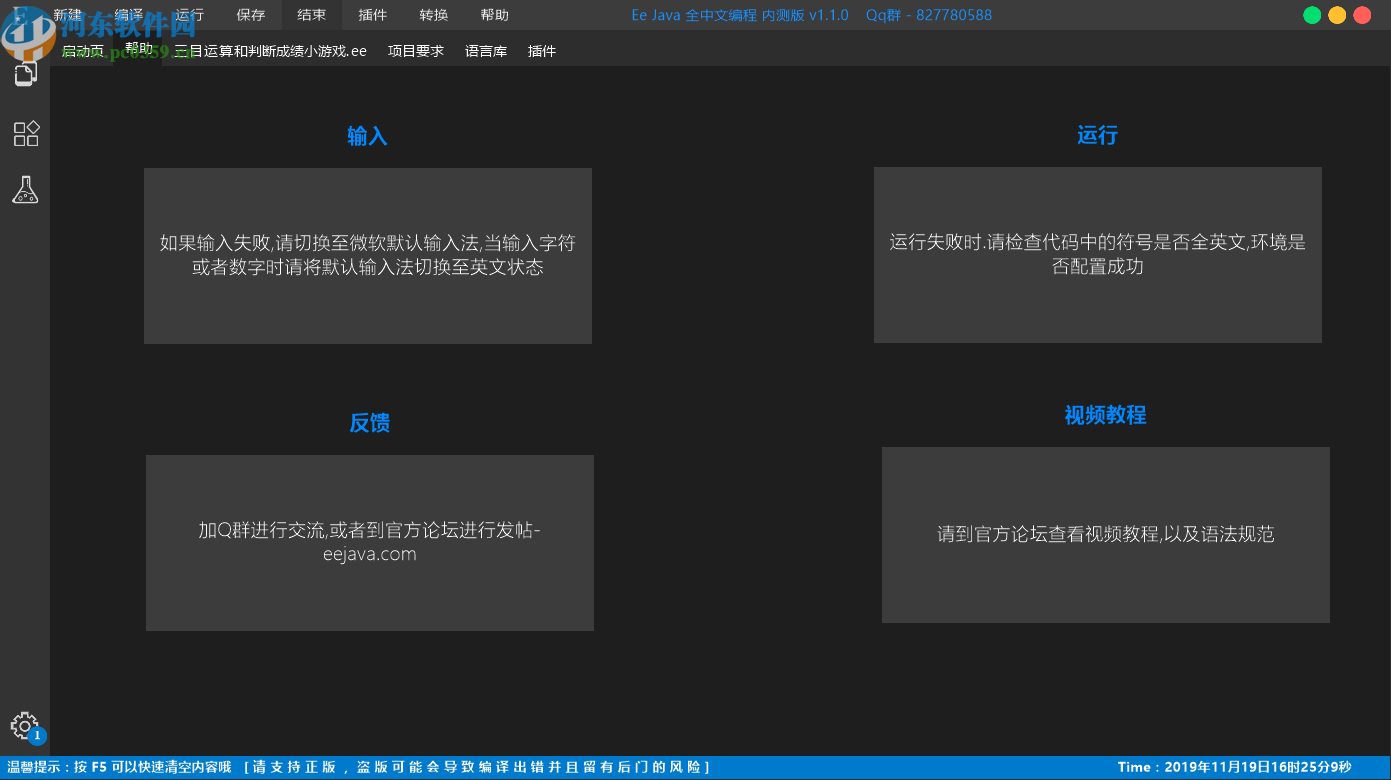1391x780 pixels.
Task: Click the 保存 menu item
Action: [x=249, y=14]
